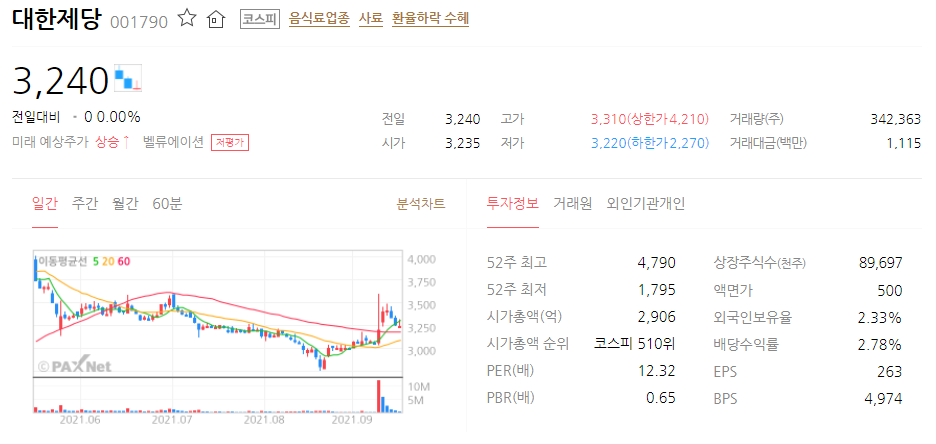
Task: Select the 일간 chart tab
Action: tap(45, 204)
